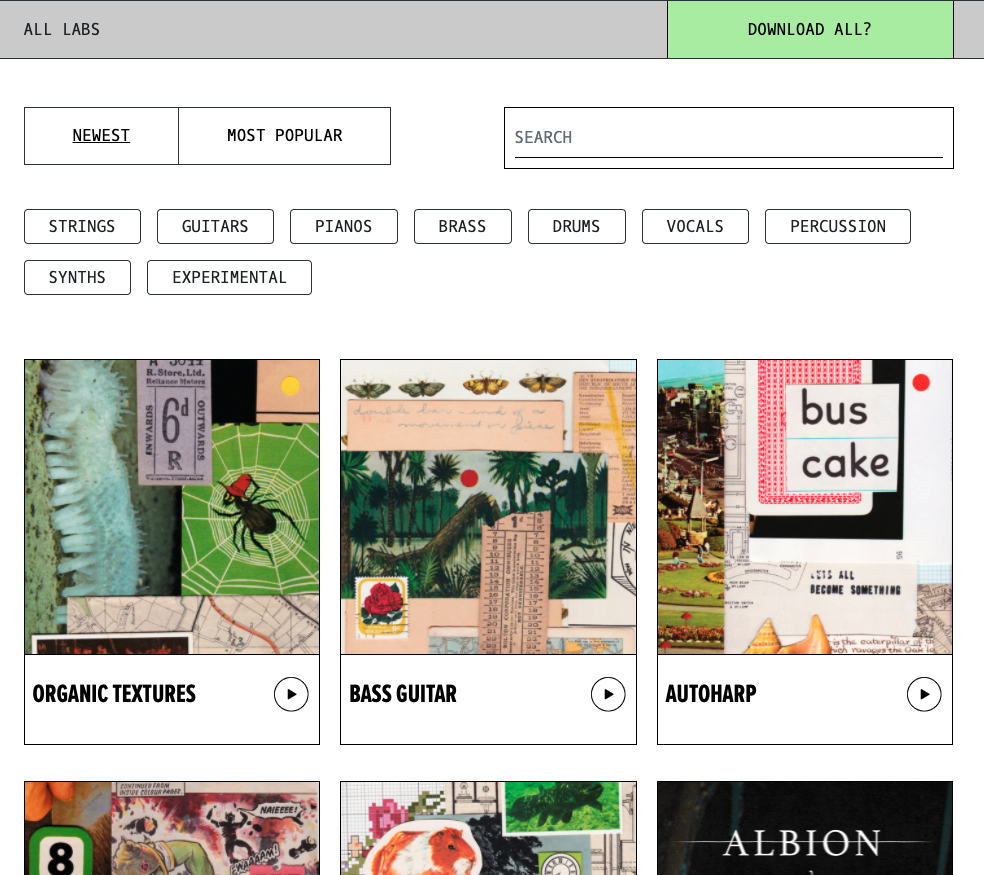Open the Albion artwork thumbnail
Image resolution: width=984 pixels, height=875 pixels.
click(805, 829)
